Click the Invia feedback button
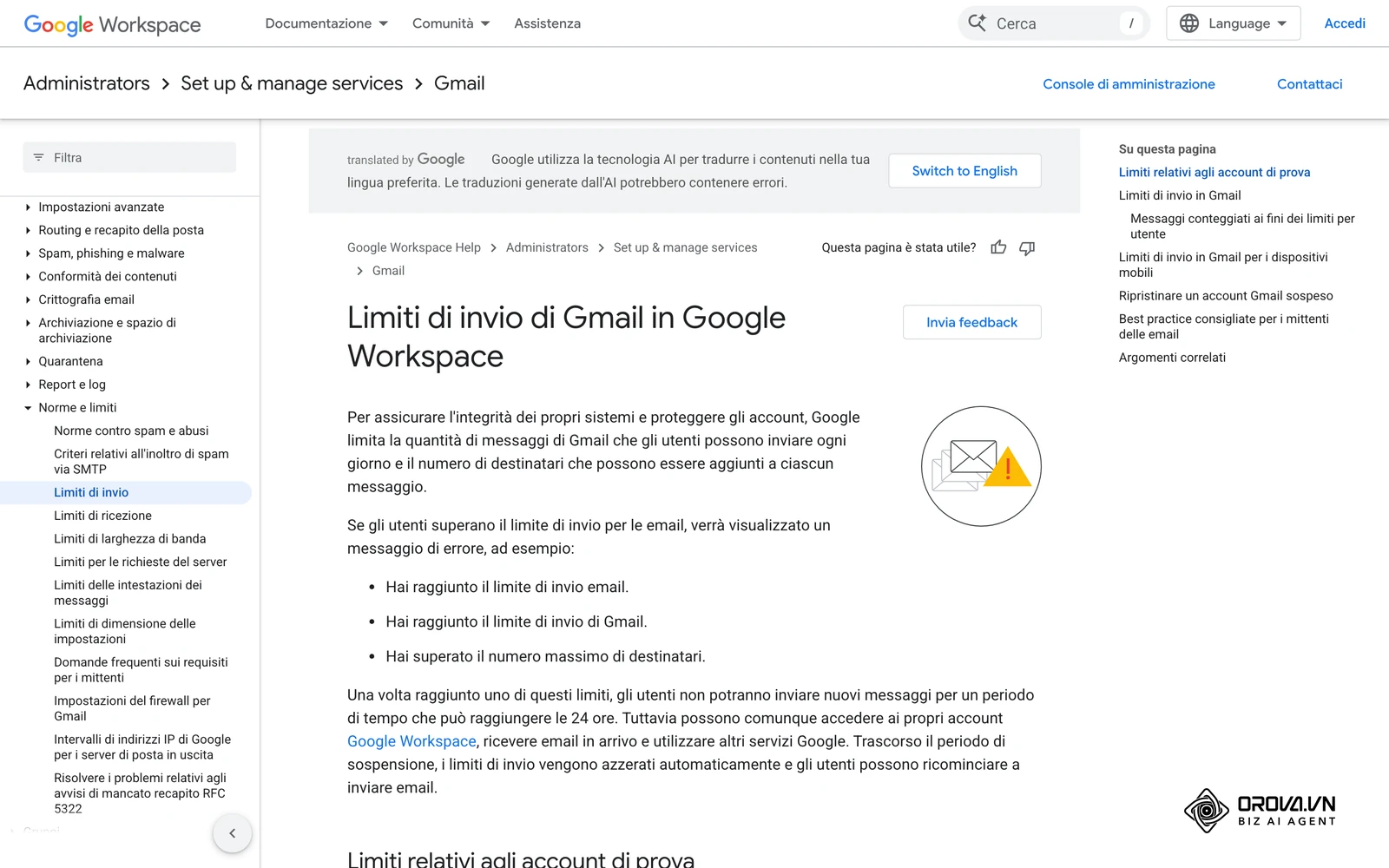 click(971, 322)
